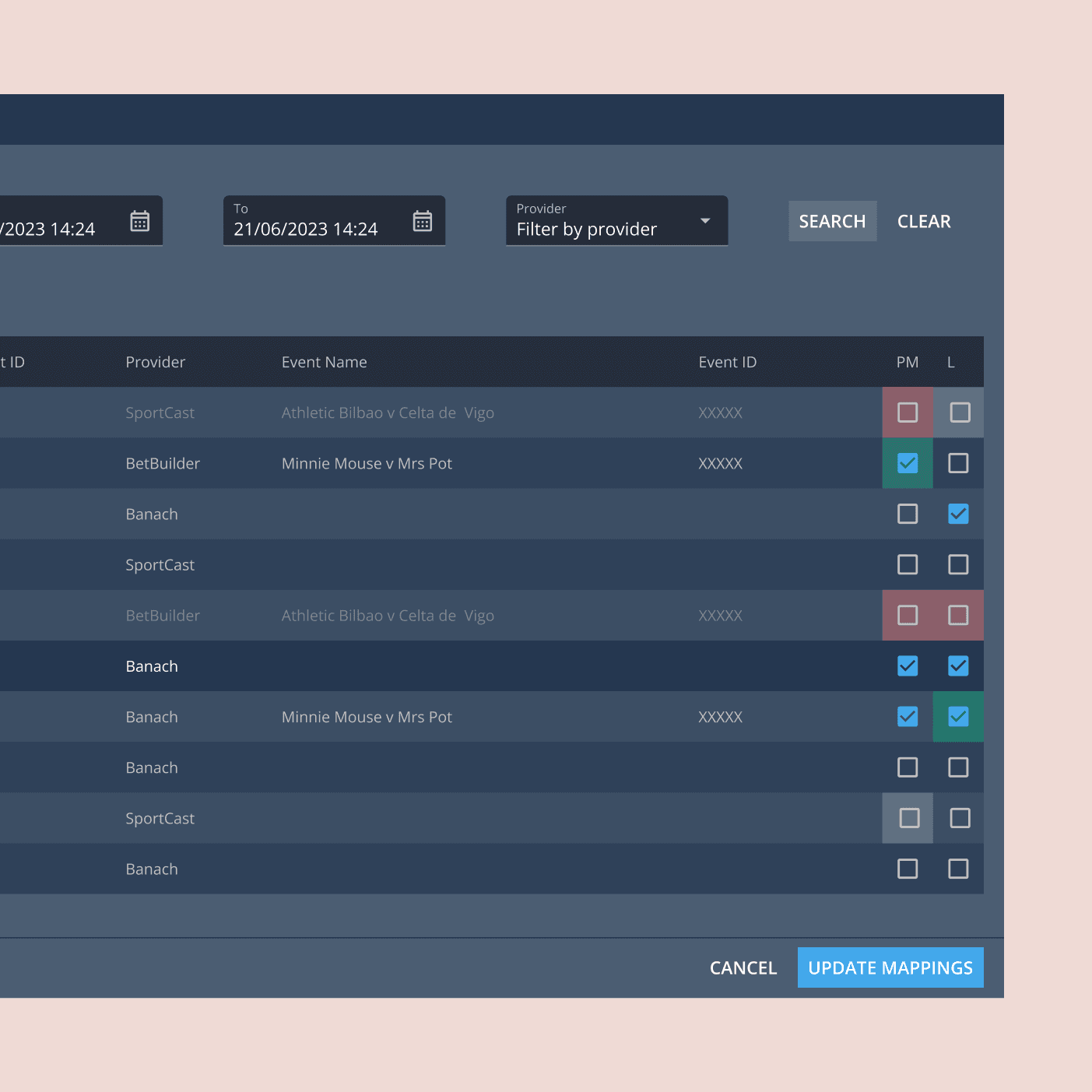This screenshot has height=1092, width=1092.
Task: Click Event ID XXXXX in SportCast Athletic Bilbao row
Action: tap(720, 413)
